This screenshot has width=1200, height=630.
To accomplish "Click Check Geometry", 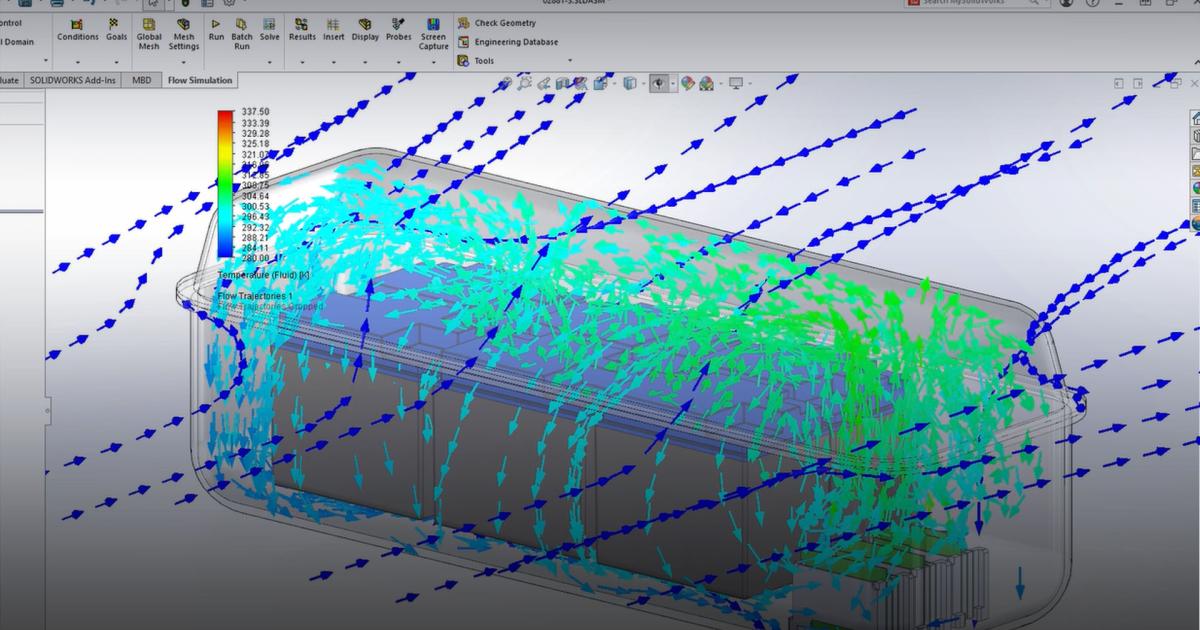I will (504, 22).
